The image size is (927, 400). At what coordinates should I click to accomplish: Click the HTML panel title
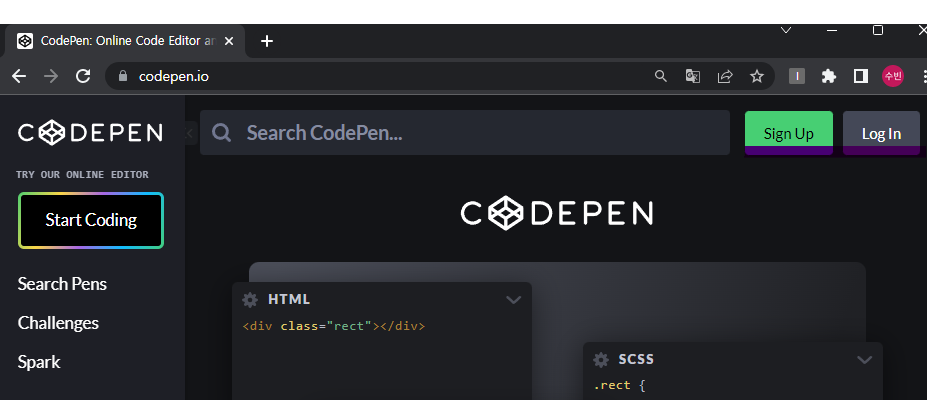(289, 300)
